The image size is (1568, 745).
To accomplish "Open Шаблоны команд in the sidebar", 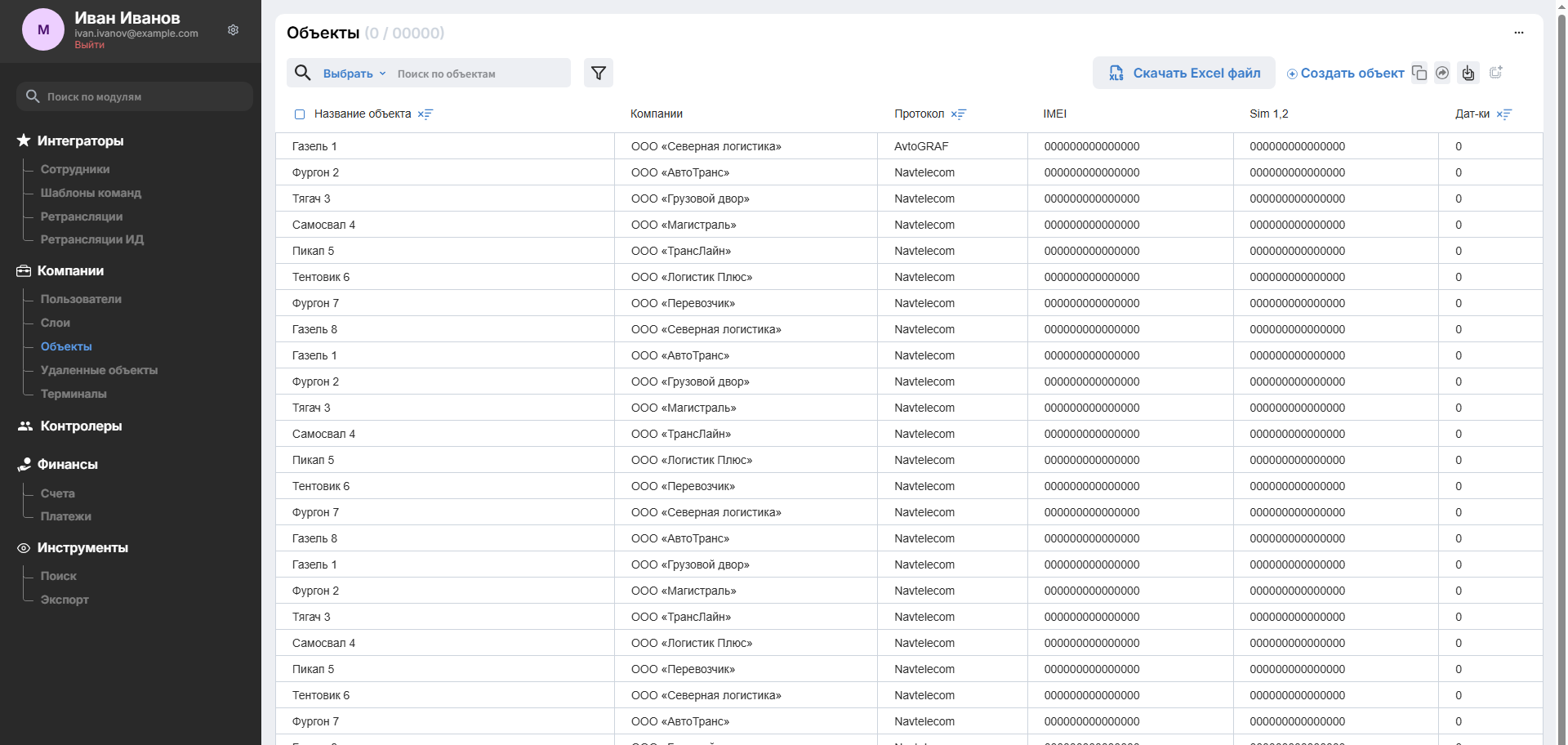I will pos(91,193).
